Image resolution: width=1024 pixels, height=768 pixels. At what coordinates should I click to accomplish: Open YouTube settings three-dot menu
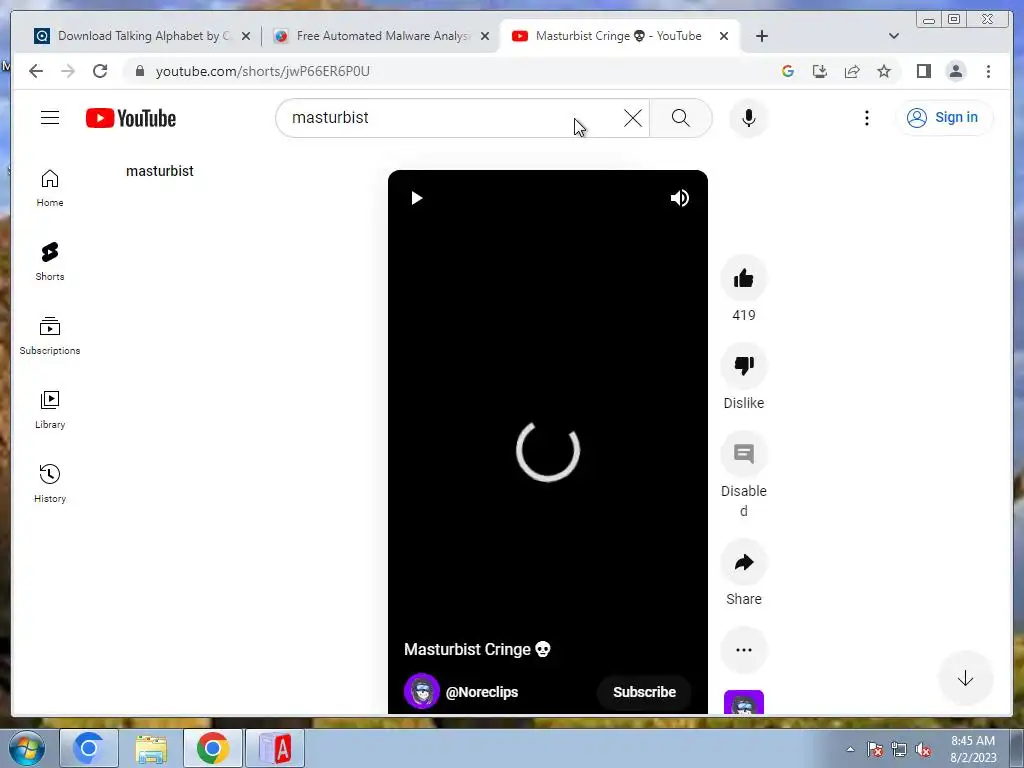point(867,118)
